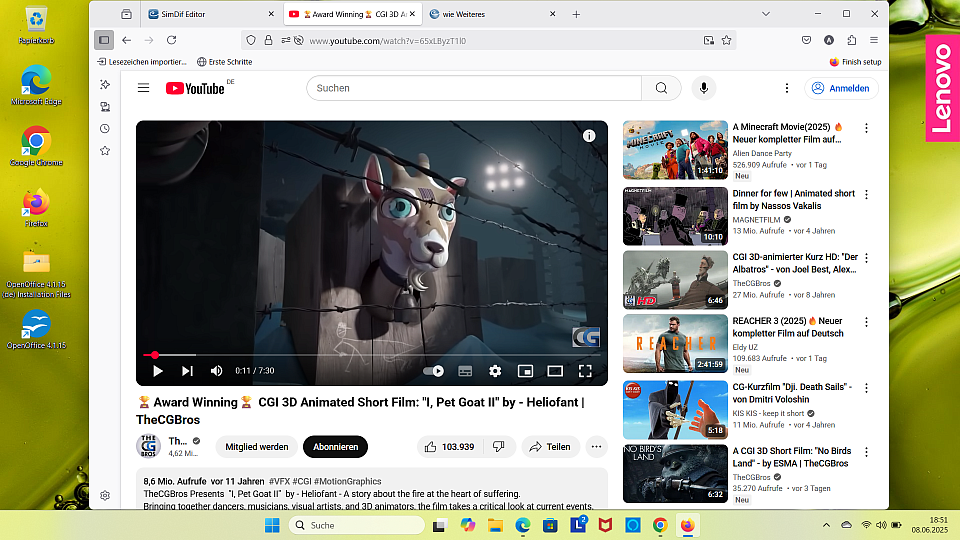Viewport: 960px width, 540px height.
Task: Switch to wie Weiteres tab
Action: click(x=493, y=14)
